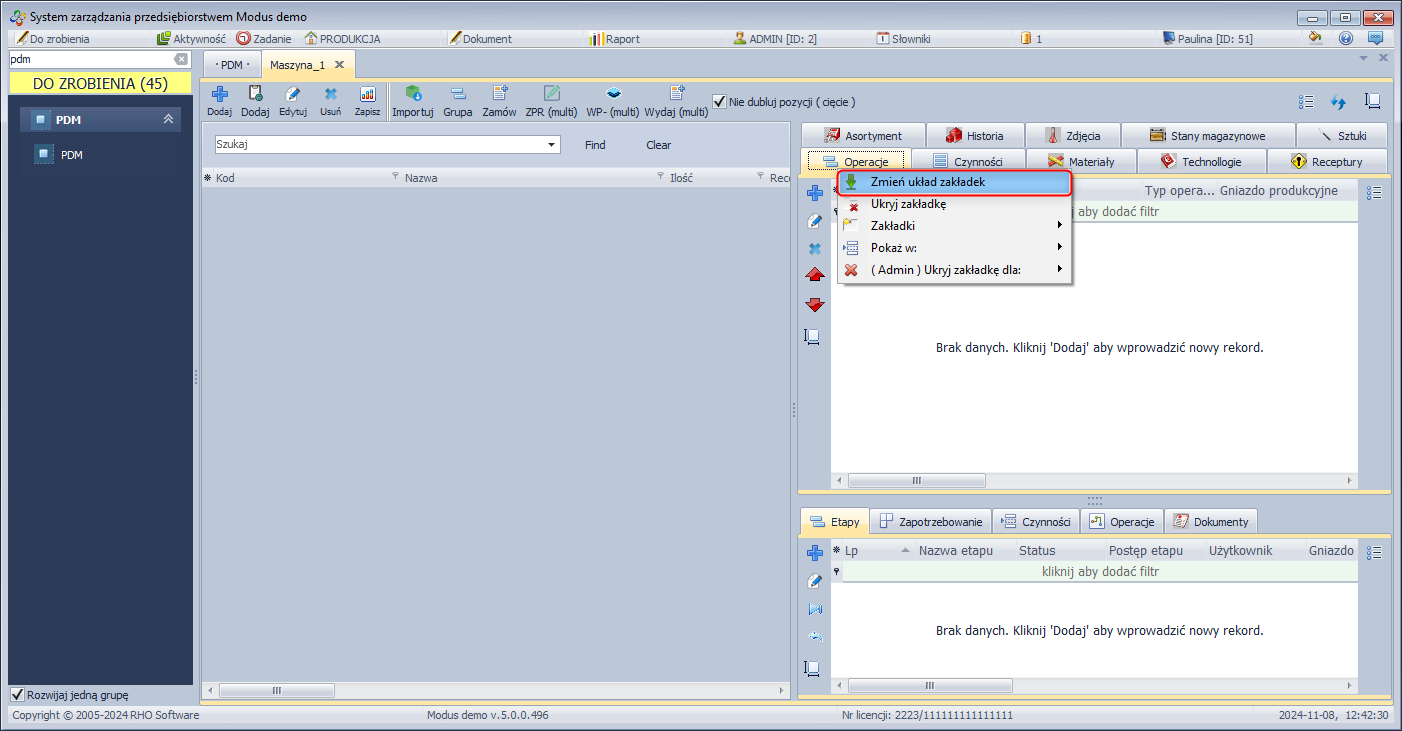Click the Zapisz toolbar icon
Viewport: 1402px width, 731px height.
pyautogui.click(x=367, y=95)
